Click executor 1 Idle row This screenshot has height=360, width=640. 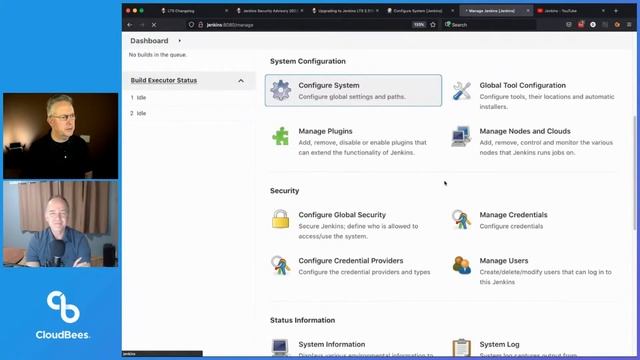189,98
